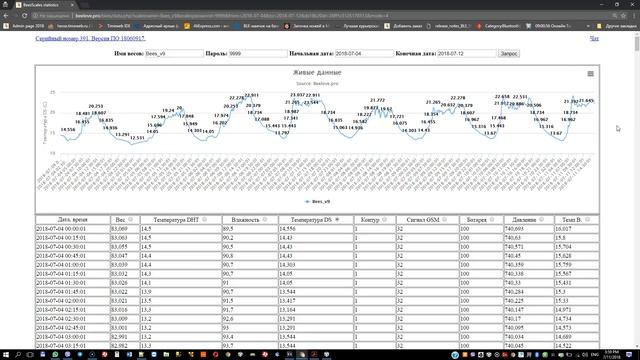Click the Конечная дата input field
Screen dimensions: 640x360
467,53
